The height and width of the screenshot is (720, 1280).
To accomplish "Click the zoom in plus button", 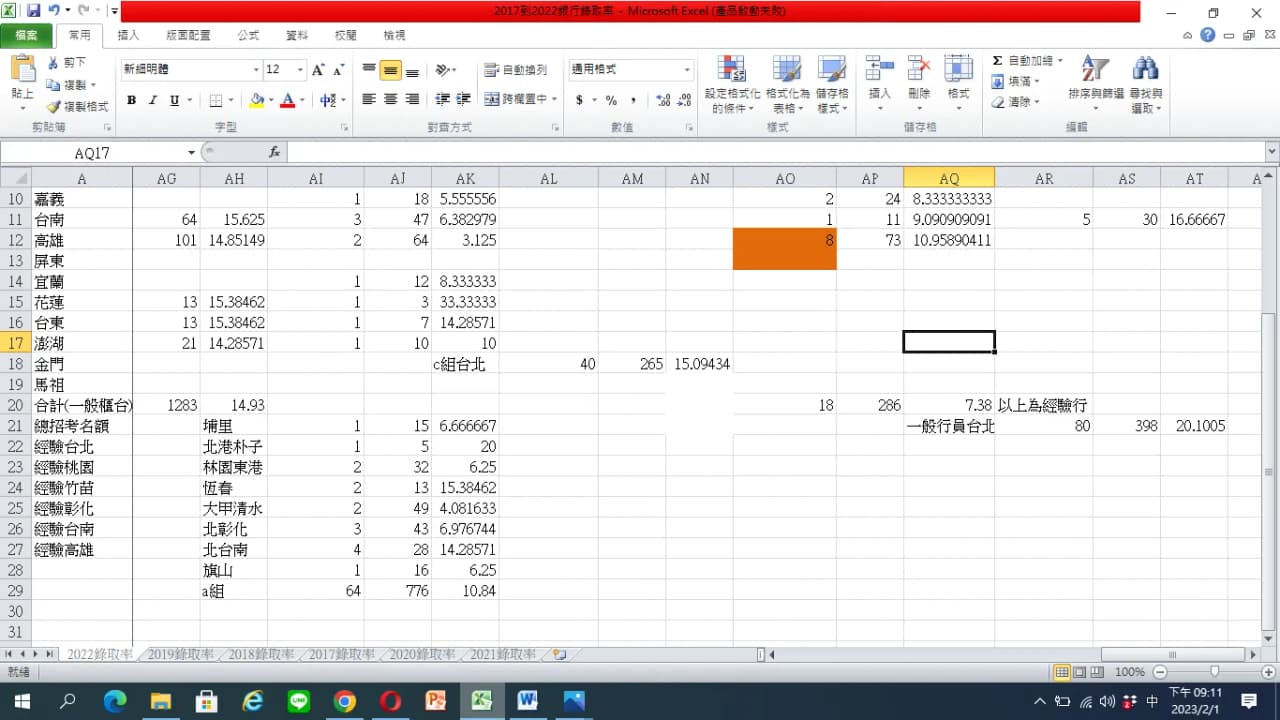I will [x=1267, y=672].
